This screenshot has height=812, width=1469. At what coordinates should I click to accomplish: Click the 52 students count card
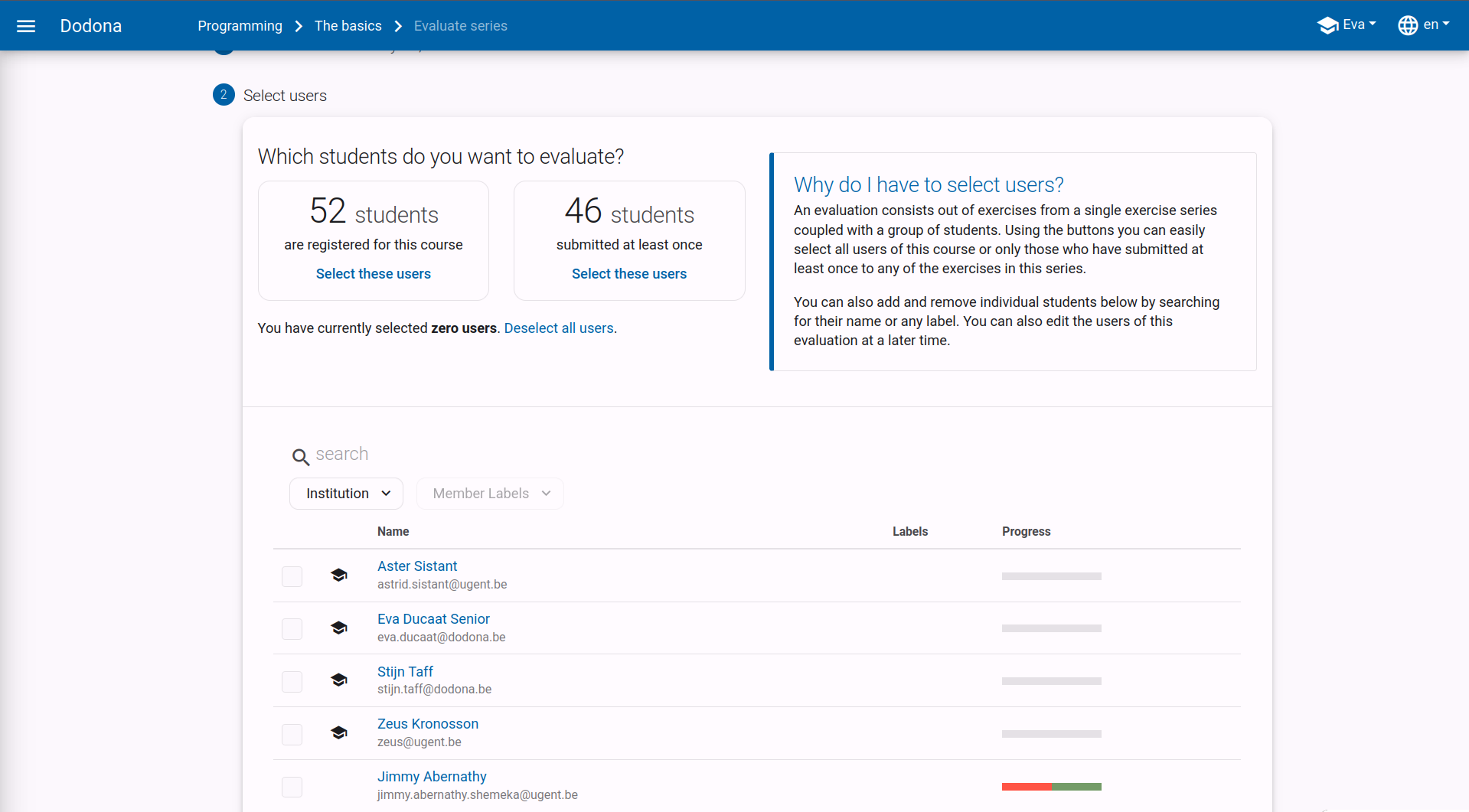point(374,240)
